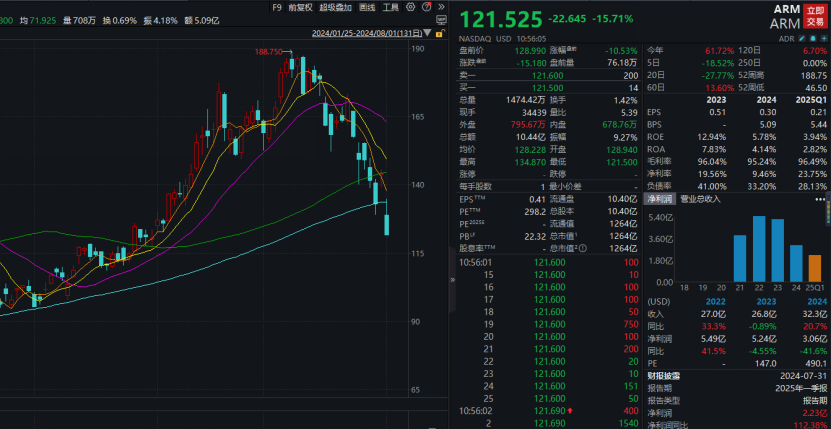Click the 总市值² info circle icon
Image resolution: width=831 pixels, height=429 pixels.
pyautogui.click(x=584, y=248)
